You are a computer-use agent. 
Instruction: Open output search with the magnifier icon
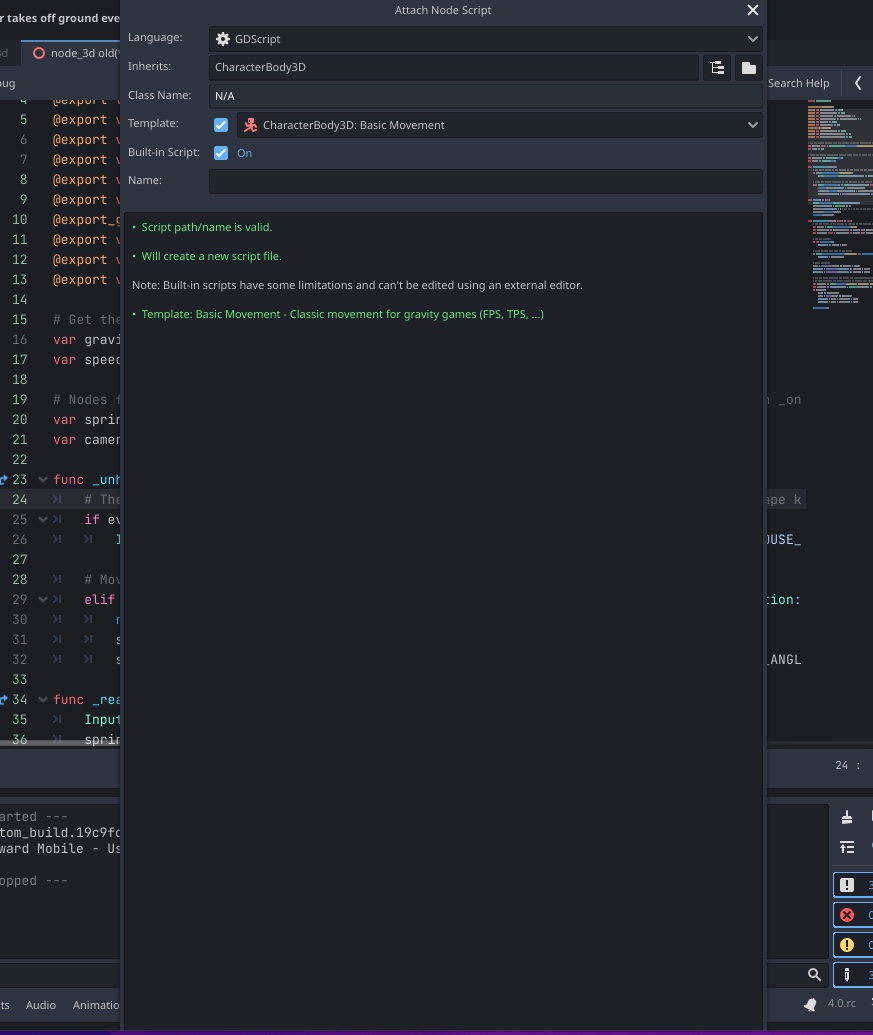tap(815, 974)
